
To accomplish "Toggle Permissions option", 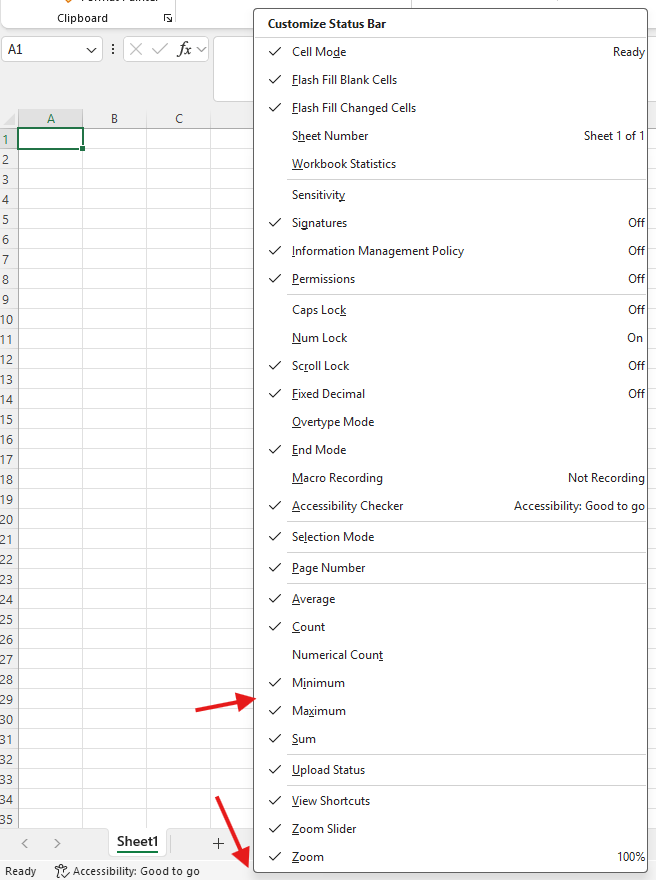I will click(450, 279).
